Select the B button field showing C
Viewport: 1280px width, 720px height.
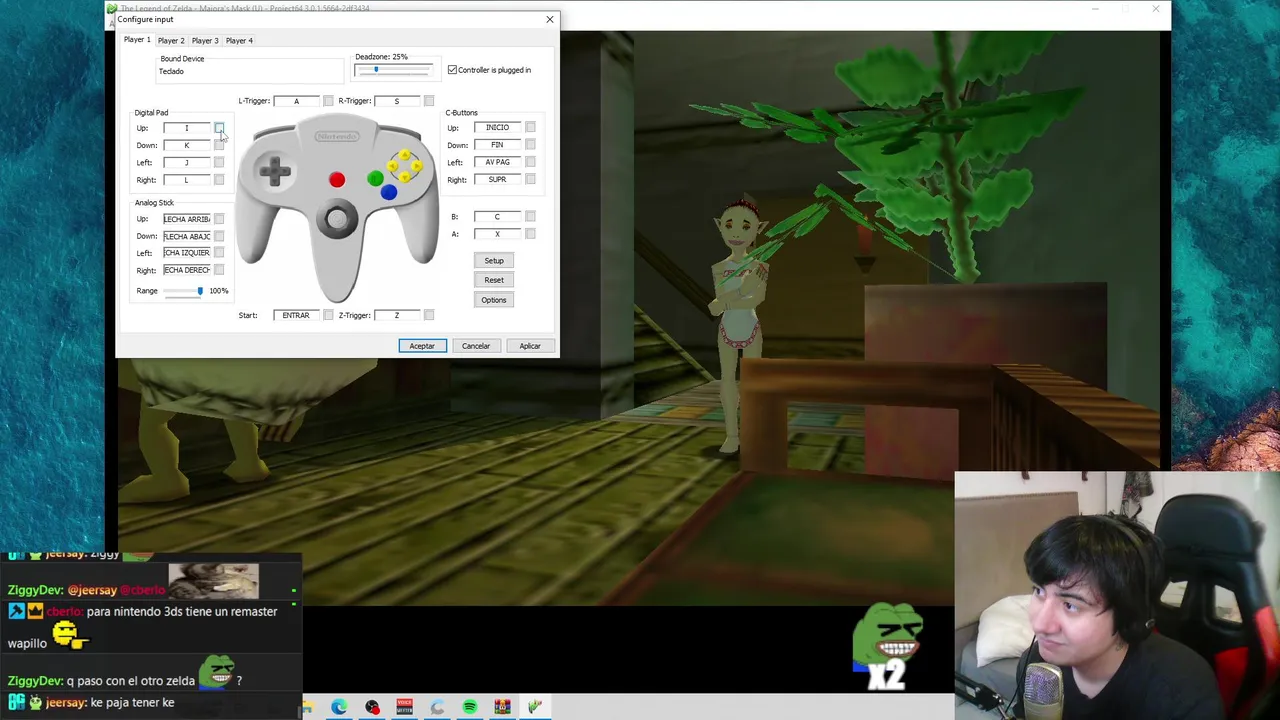(498, 216)
